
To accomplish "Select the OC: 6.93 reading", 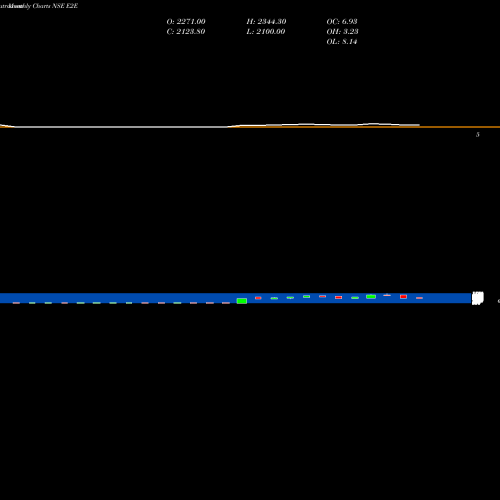I will point(342,22).
